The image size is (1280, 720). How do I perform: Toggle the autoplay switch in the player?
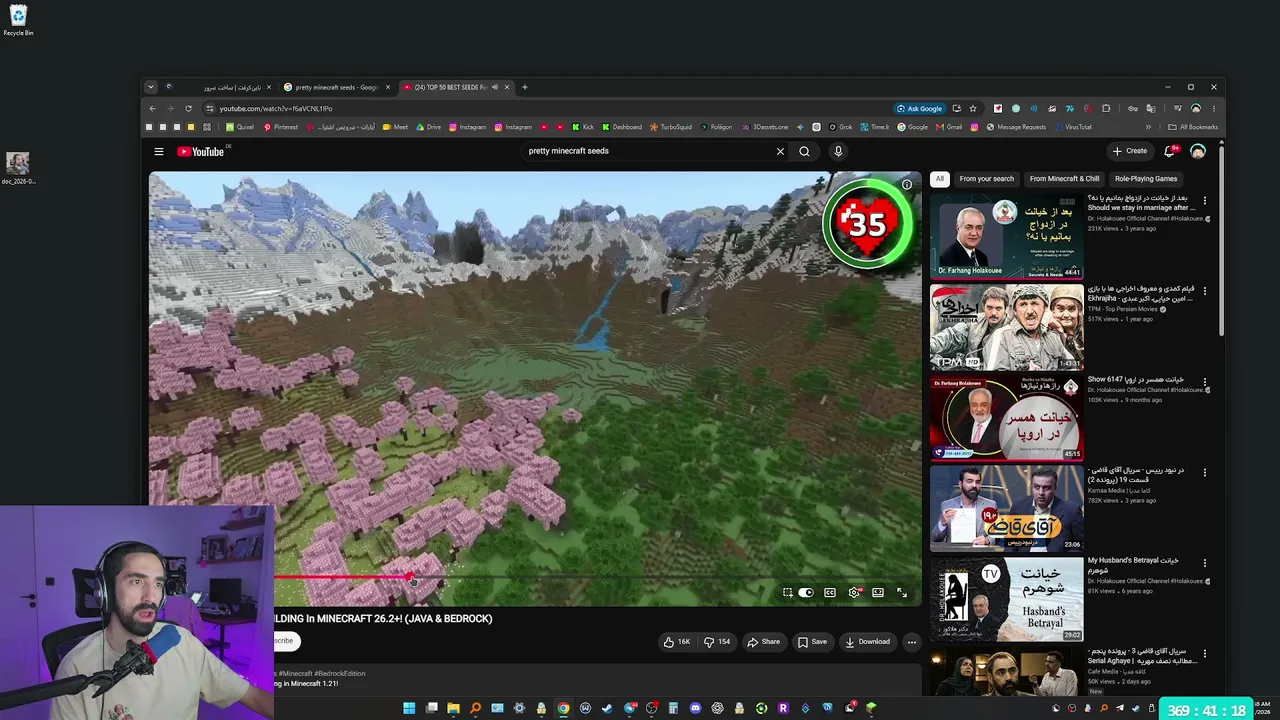[806, 593]
